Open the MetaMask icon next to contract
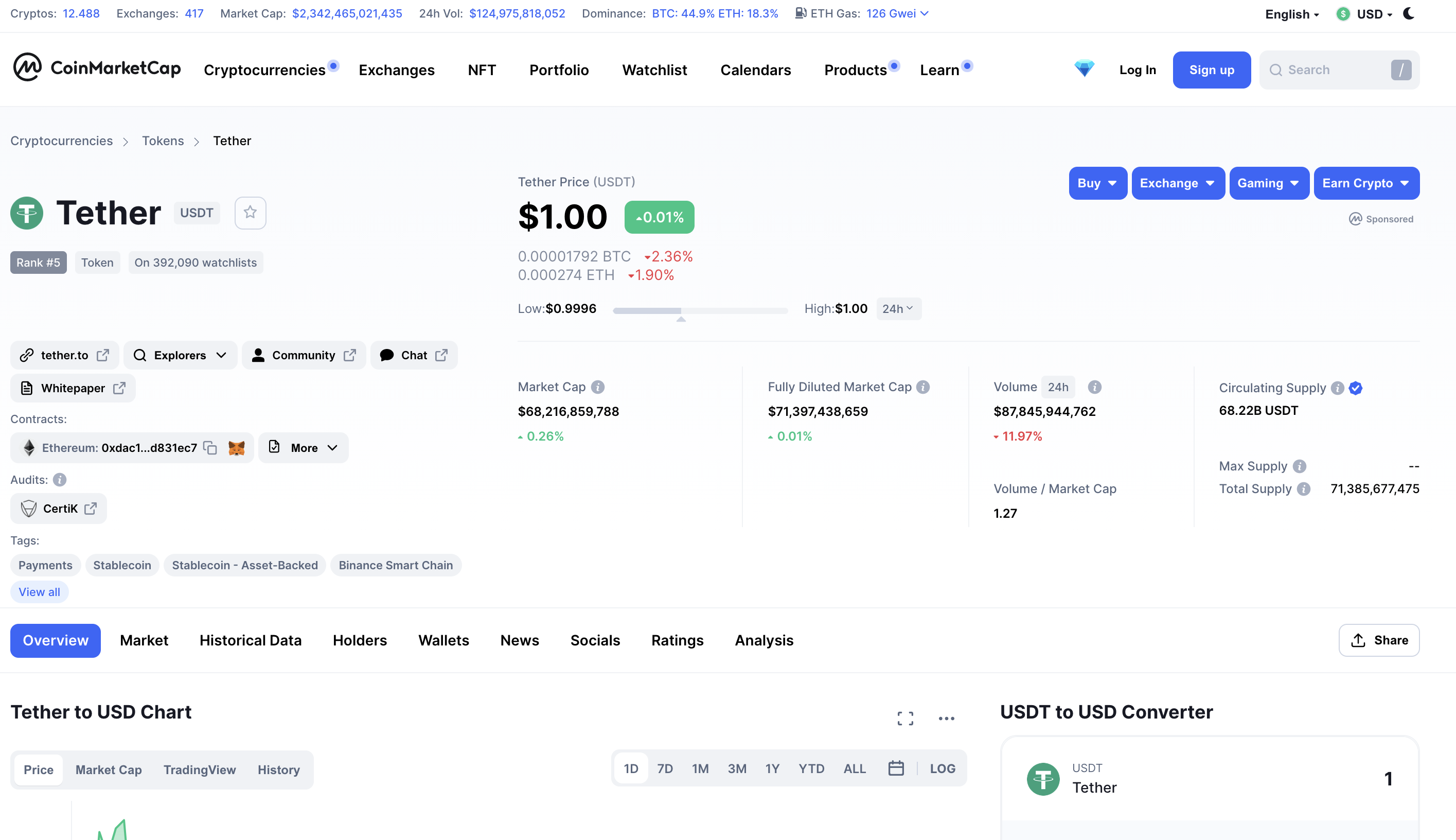Viewport: 1456px width, 840px height. tap(237, 448)
